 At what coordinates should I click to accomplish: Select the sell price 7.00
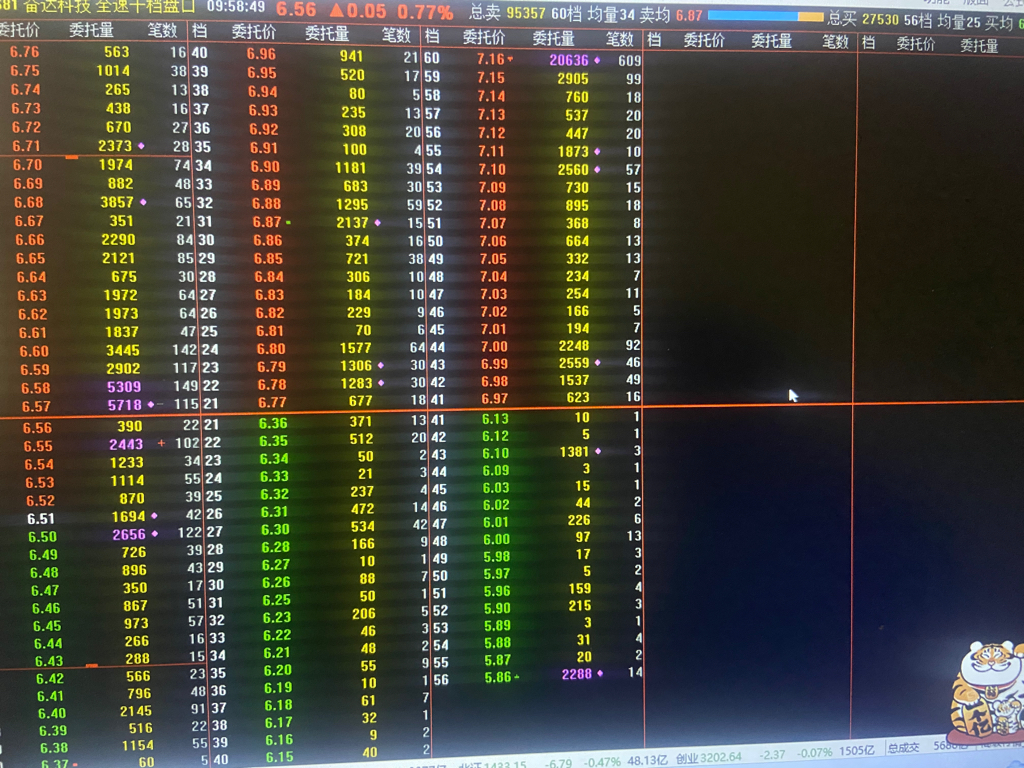tap(494, 346)
